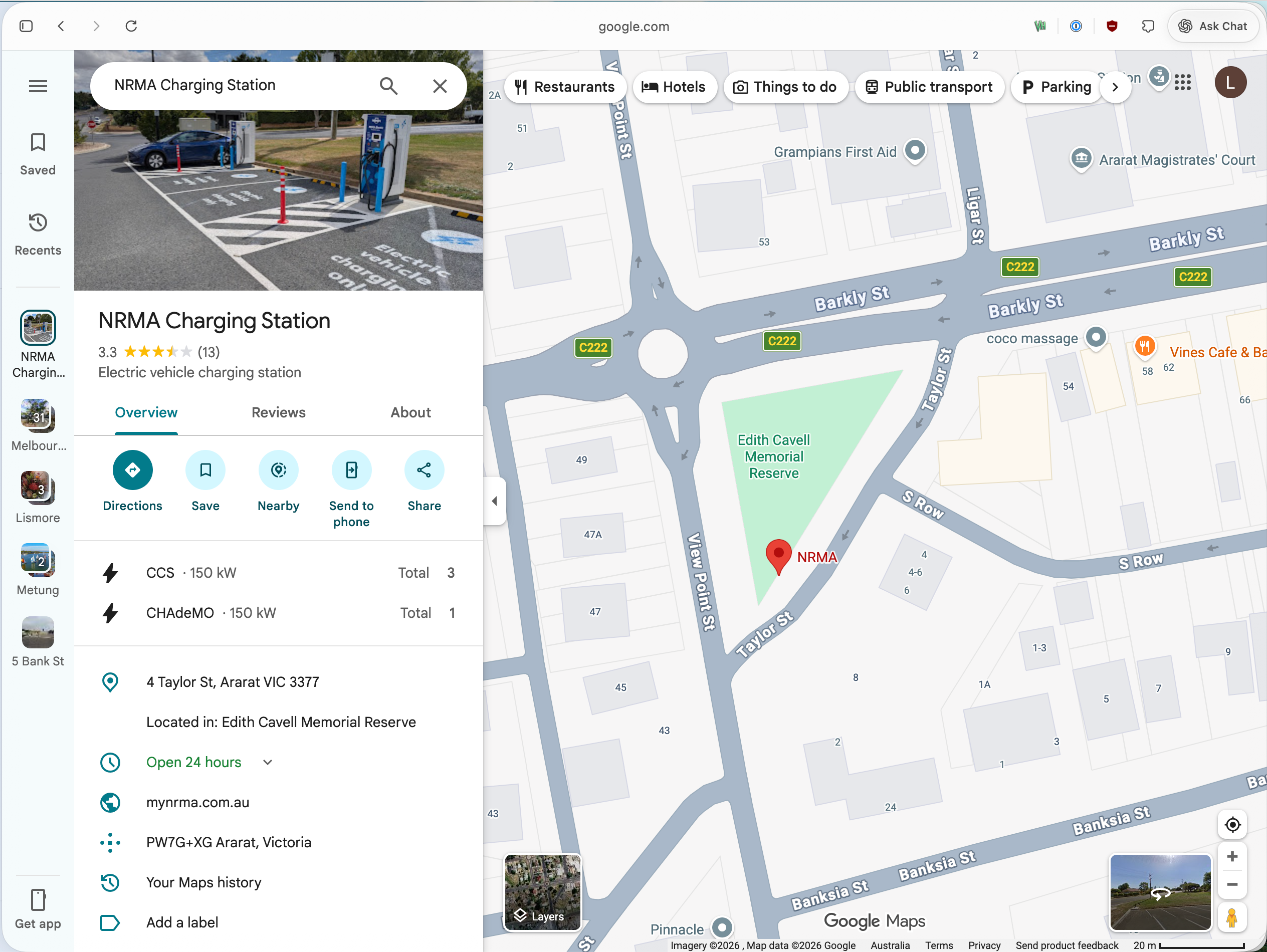Filter map by Parking
Viewport: 1267px width, 952px height.
pos(1057,87)
